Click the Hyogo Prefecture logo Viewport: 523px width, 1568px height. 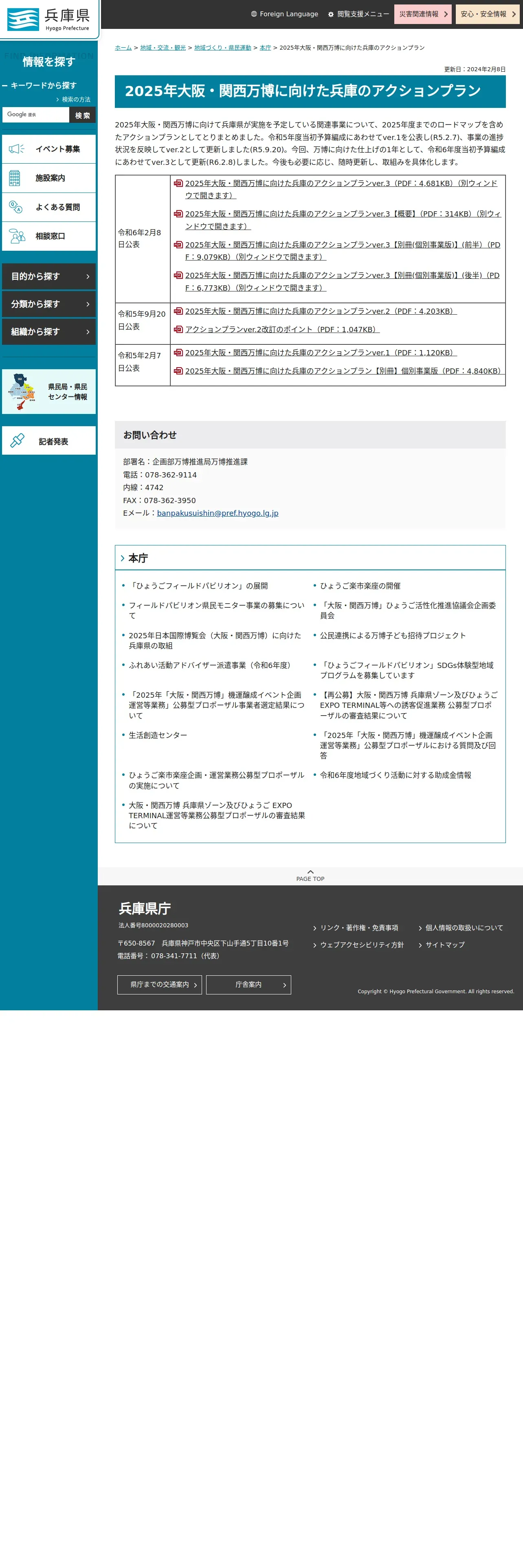click(x=48, y=19)
